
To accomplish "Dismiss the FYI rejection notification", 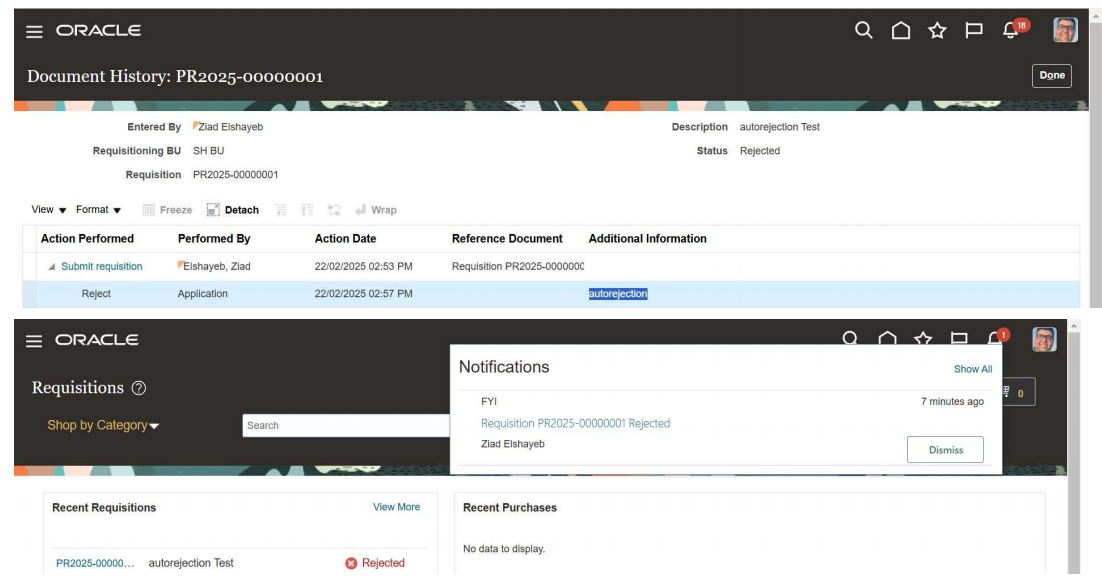I will tap(946, 449).
